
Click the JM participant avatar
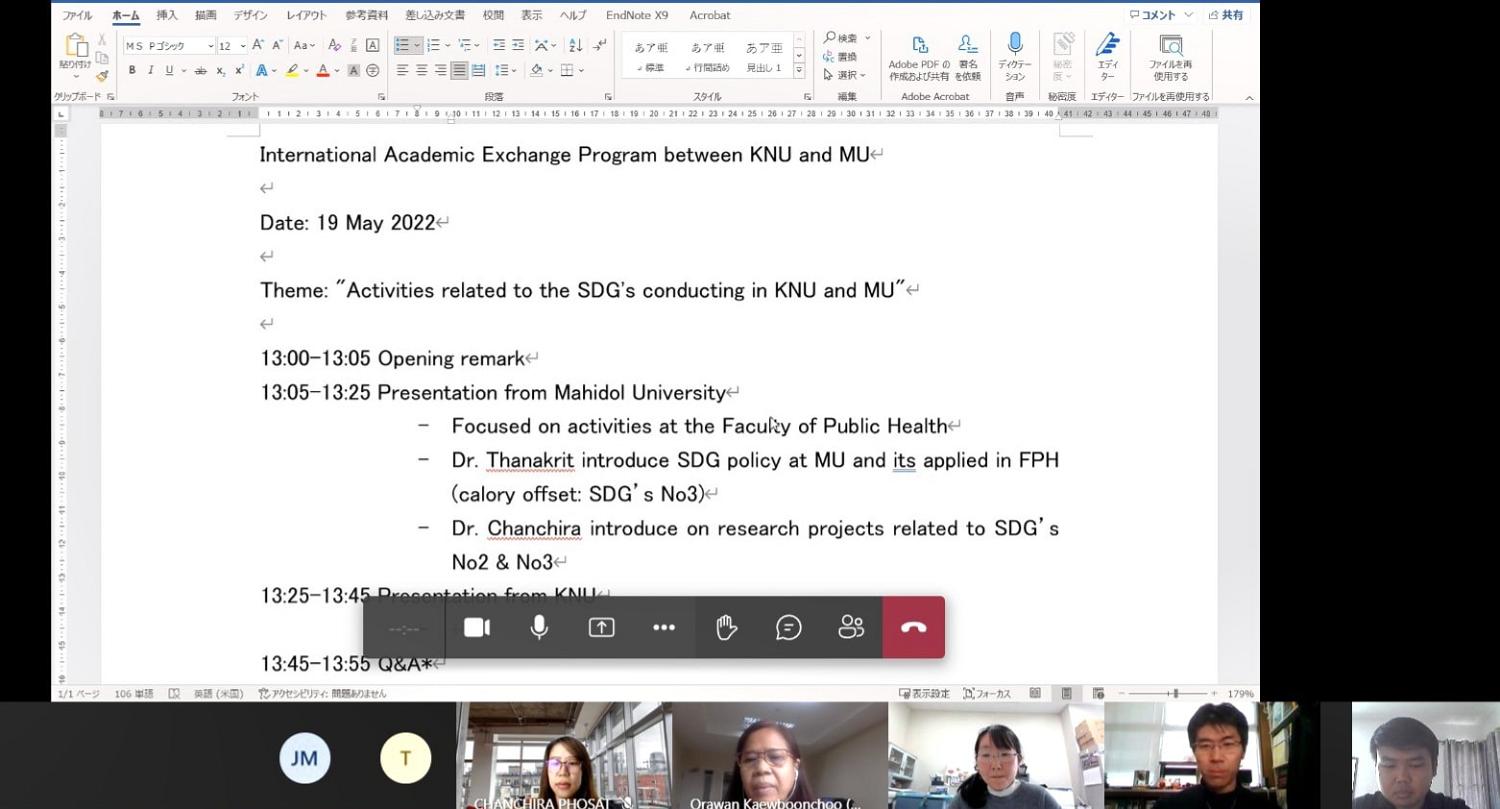click(x=304, y=758)
